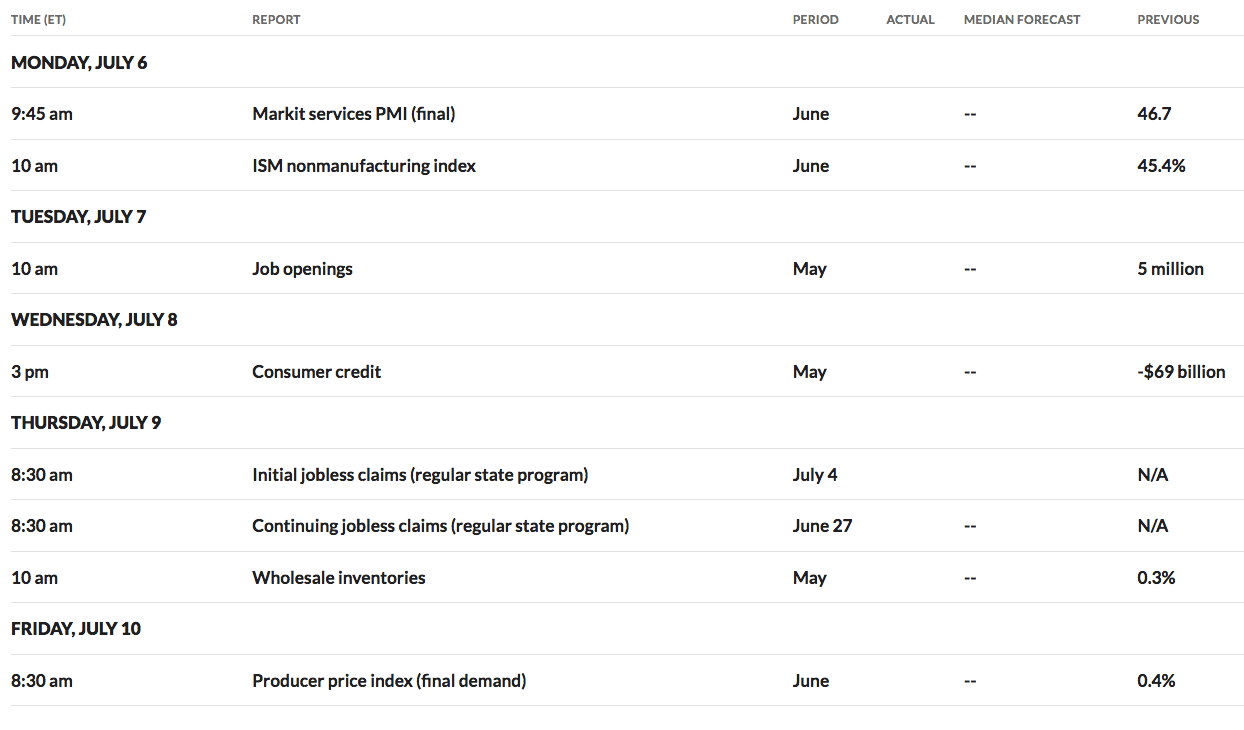The image size is (1244, 730).
Task: Click the ACTUAL column header
Action: pos(910,19)
